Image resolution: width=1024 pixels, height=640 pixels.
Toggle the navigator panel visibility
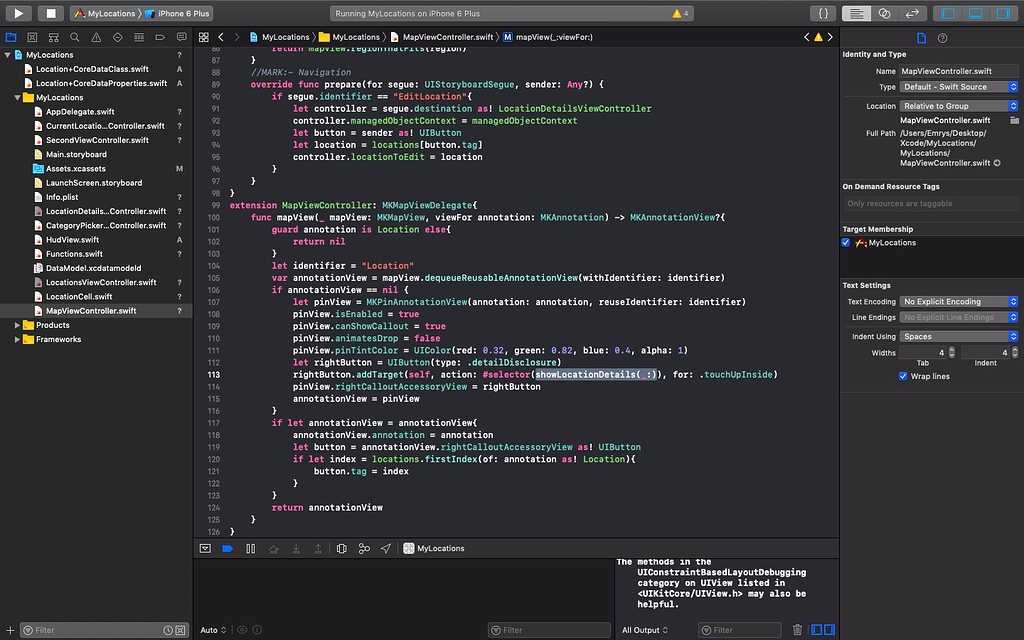coord(948,13)
